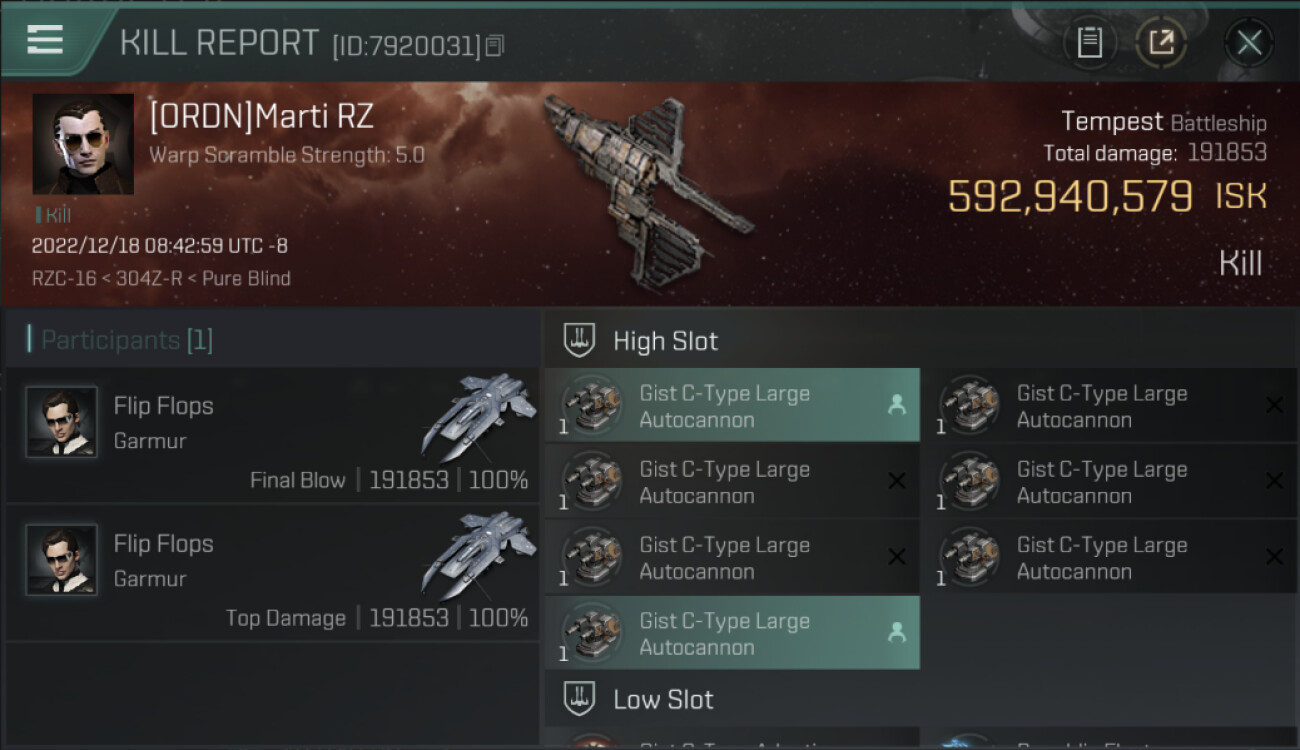
Task: Click the share export icon
Action: [1161, 42]
